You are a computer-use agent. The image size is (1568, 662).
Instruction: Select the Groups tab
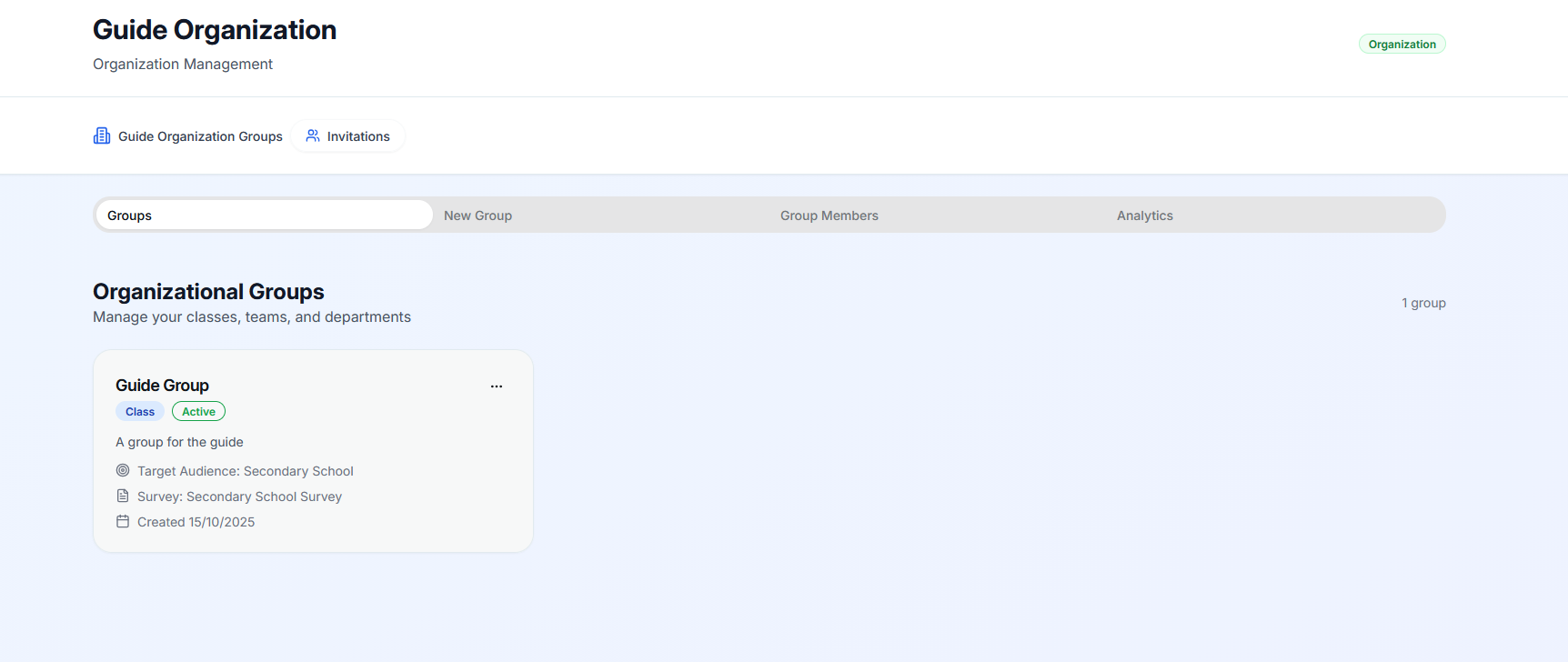point(264,216)
